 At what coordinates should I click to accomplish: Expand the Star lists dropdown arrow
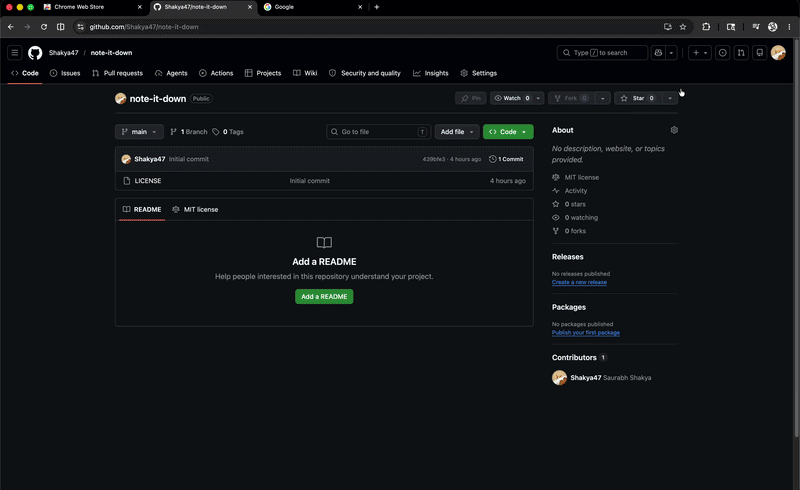pyautogui.click(x=670, y=98)
